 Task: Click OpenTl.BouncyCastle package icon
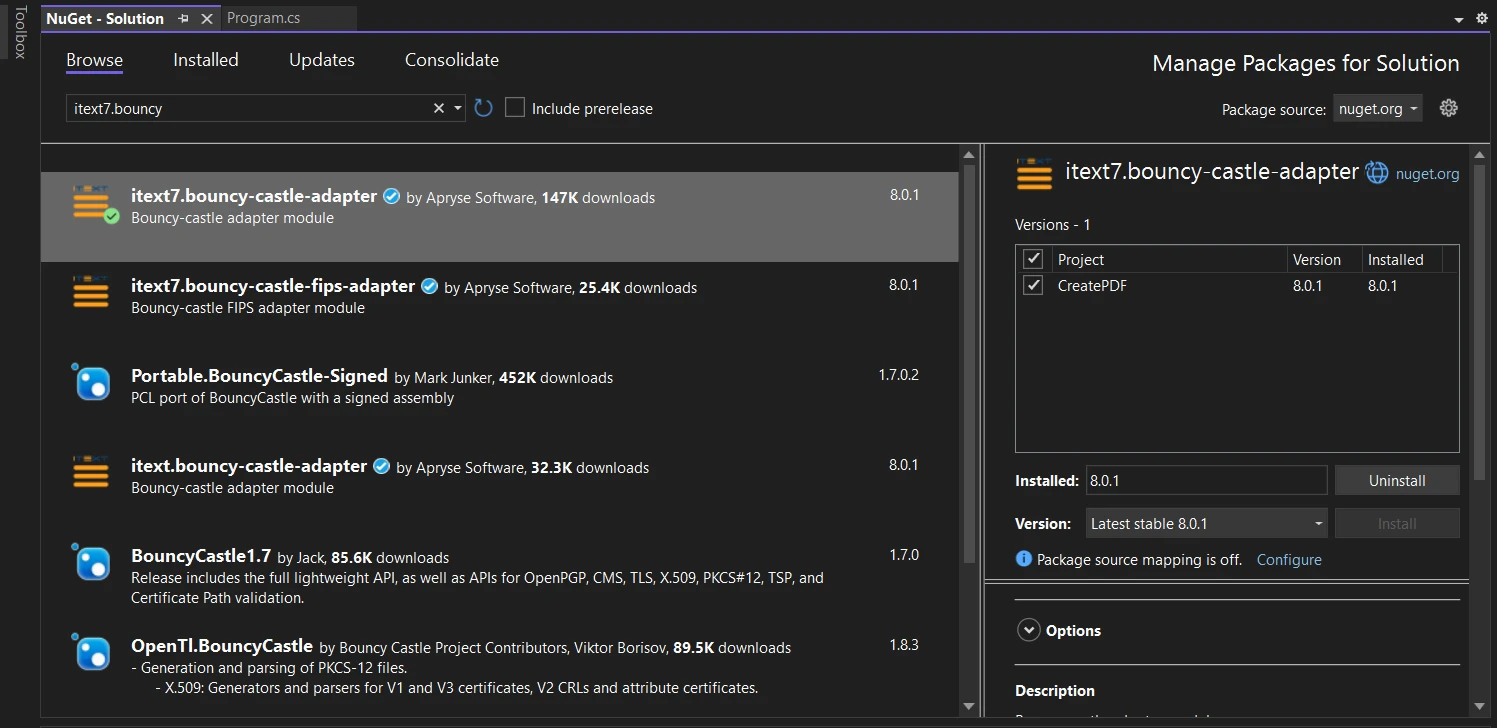click(x=91, y=652)
